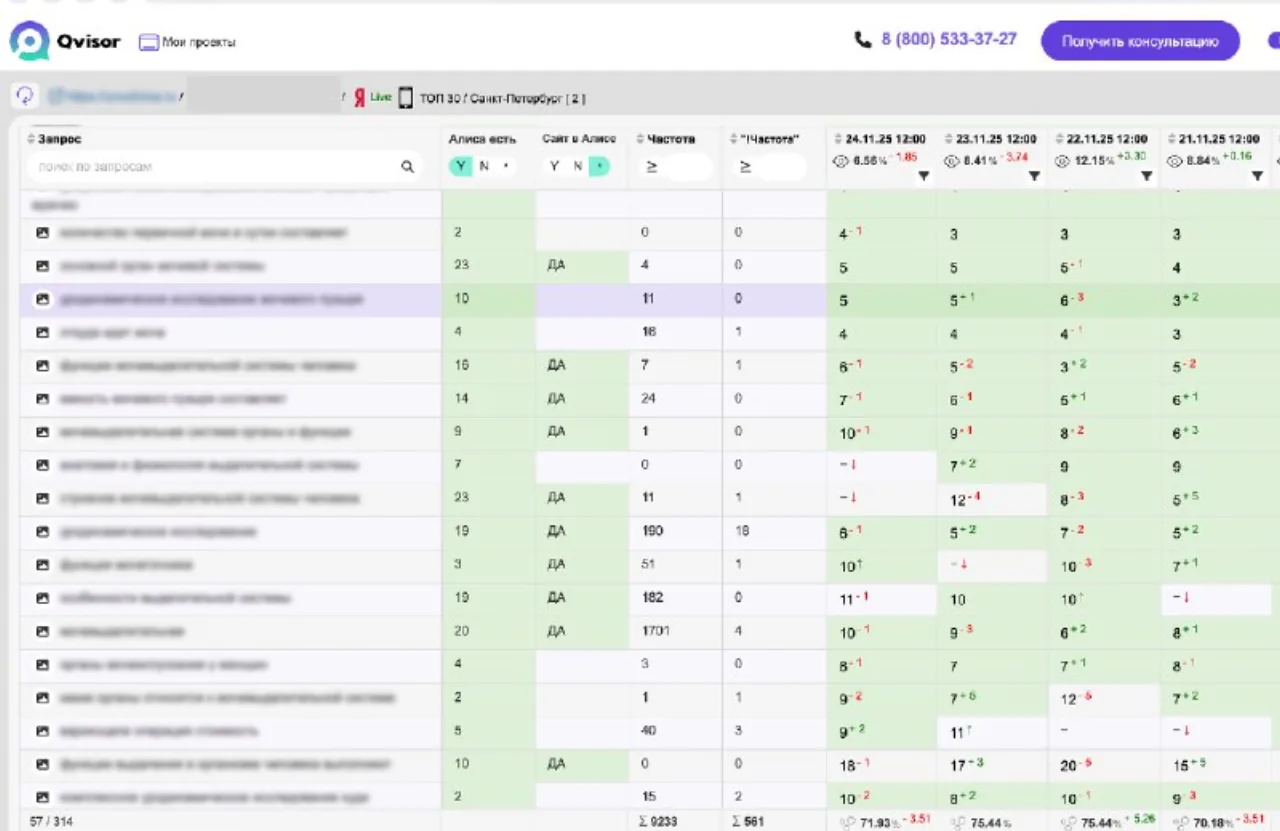Toggle the N filter under Алиса есть

[x=484, y=166]
